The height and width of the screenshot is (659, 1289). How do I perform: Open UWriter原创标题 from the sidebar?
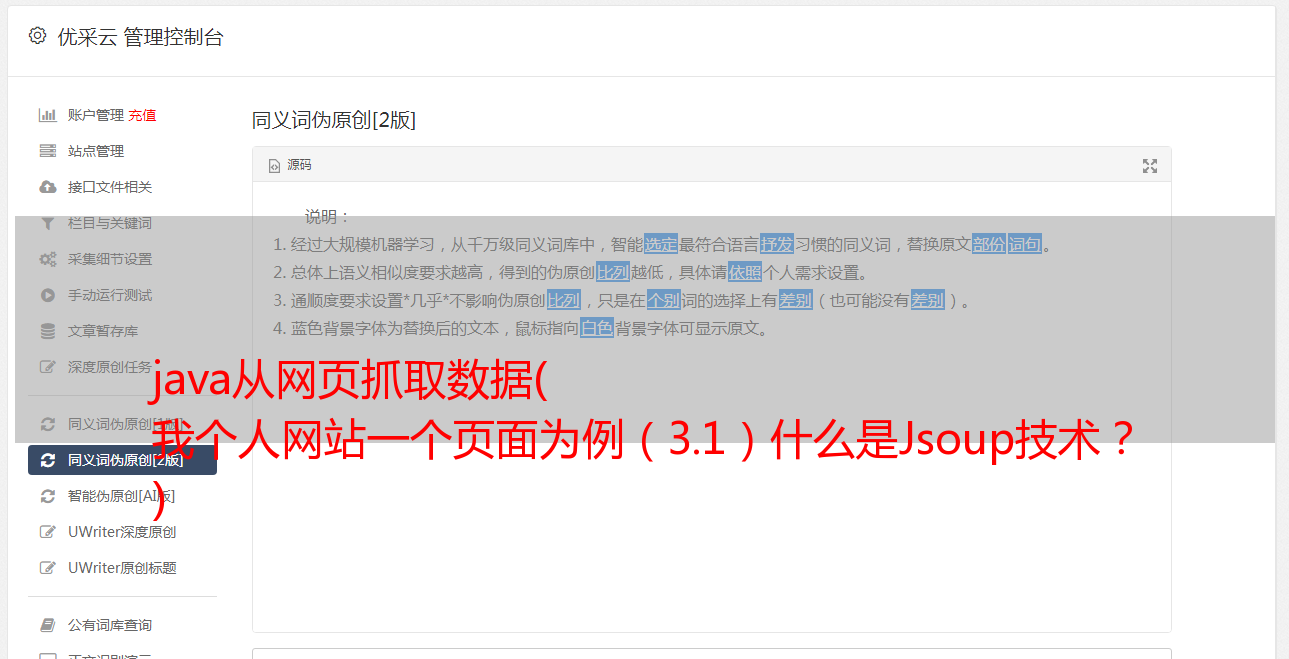122,568
